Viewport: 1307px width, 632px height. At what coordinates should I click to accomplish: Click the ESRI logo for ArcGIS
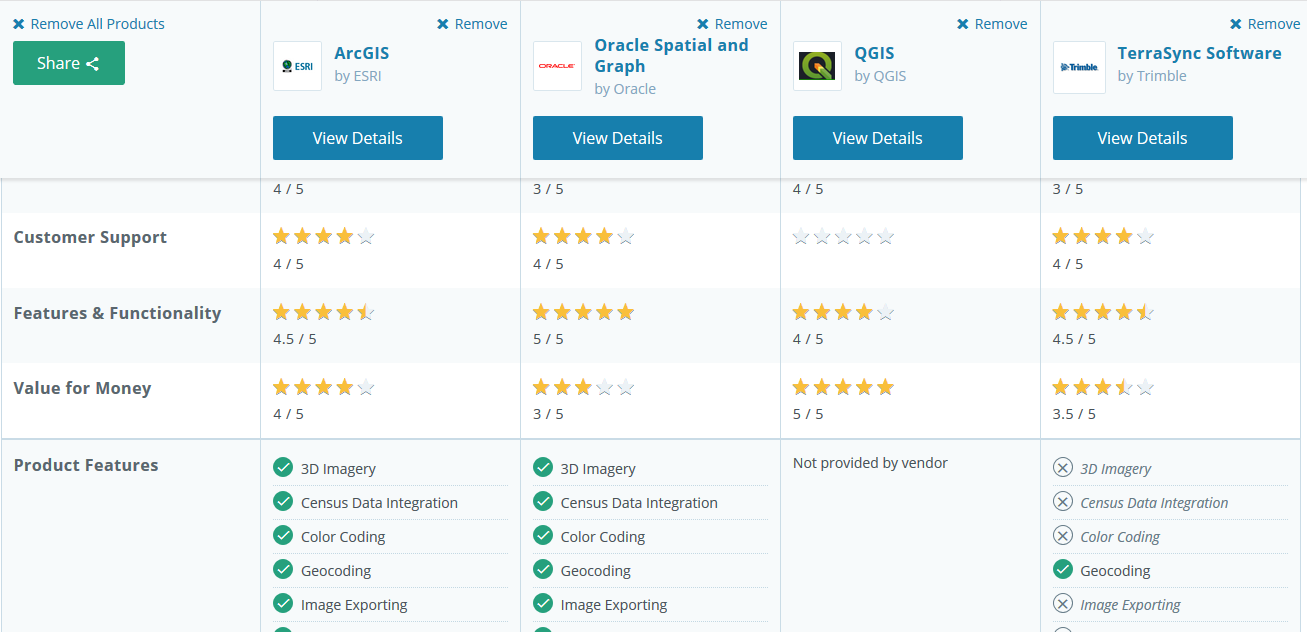(297, 66)
